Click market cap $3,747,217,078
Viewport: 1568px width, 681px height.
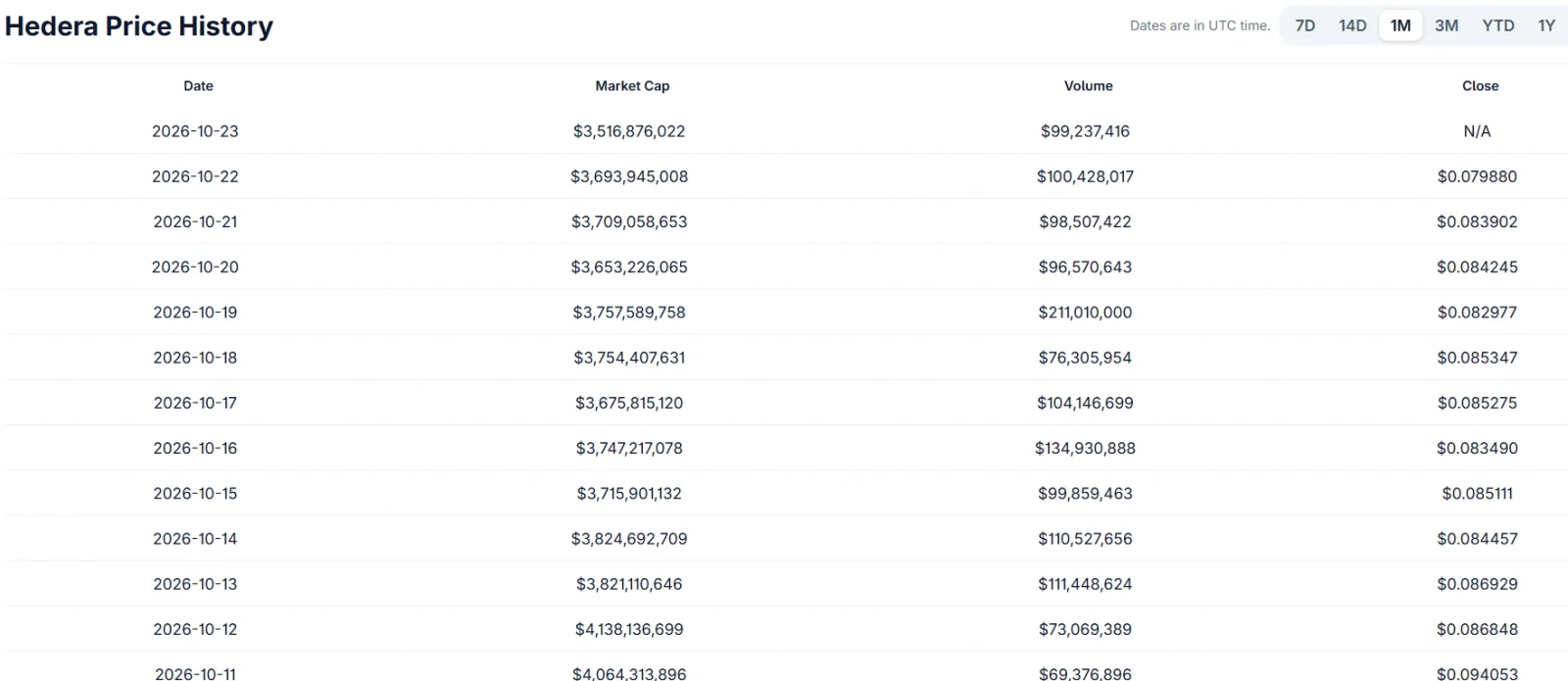coord(629,448)
